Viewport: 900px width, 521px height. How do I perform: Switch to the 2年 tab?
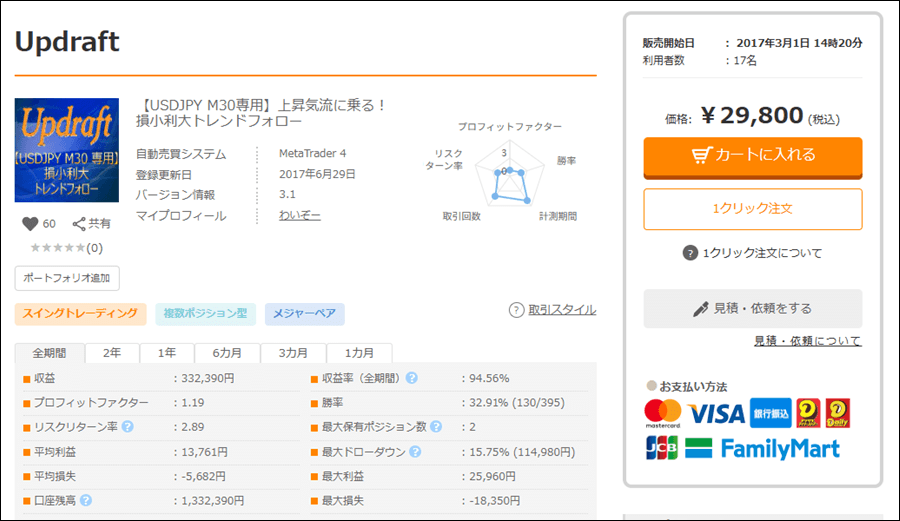click(x=112, y=353)
